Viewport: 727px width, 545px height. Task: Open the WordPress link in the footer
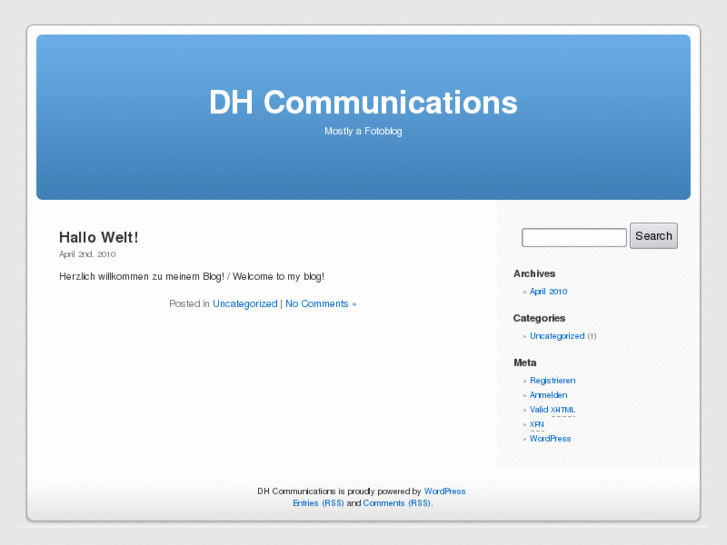click(445, 491)
